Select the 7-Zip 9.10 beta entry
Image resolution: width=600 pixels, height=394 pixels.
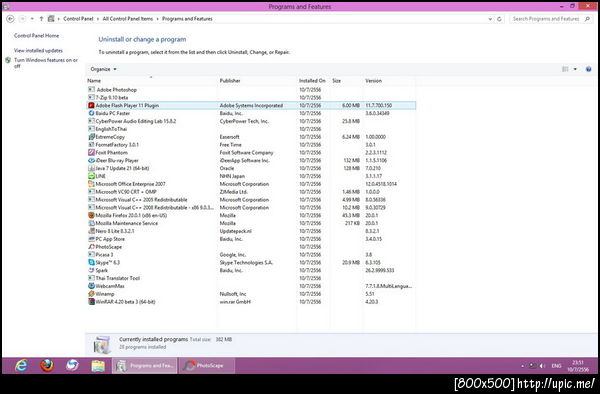[x=251, y=98]
